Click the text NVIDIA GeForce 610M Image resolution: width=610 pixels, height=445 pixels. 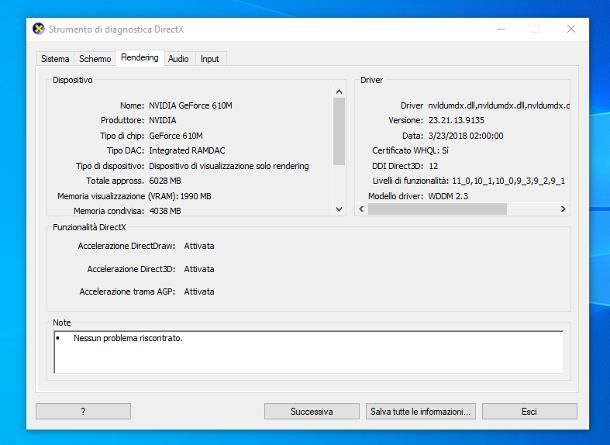[x=191, y=105]
